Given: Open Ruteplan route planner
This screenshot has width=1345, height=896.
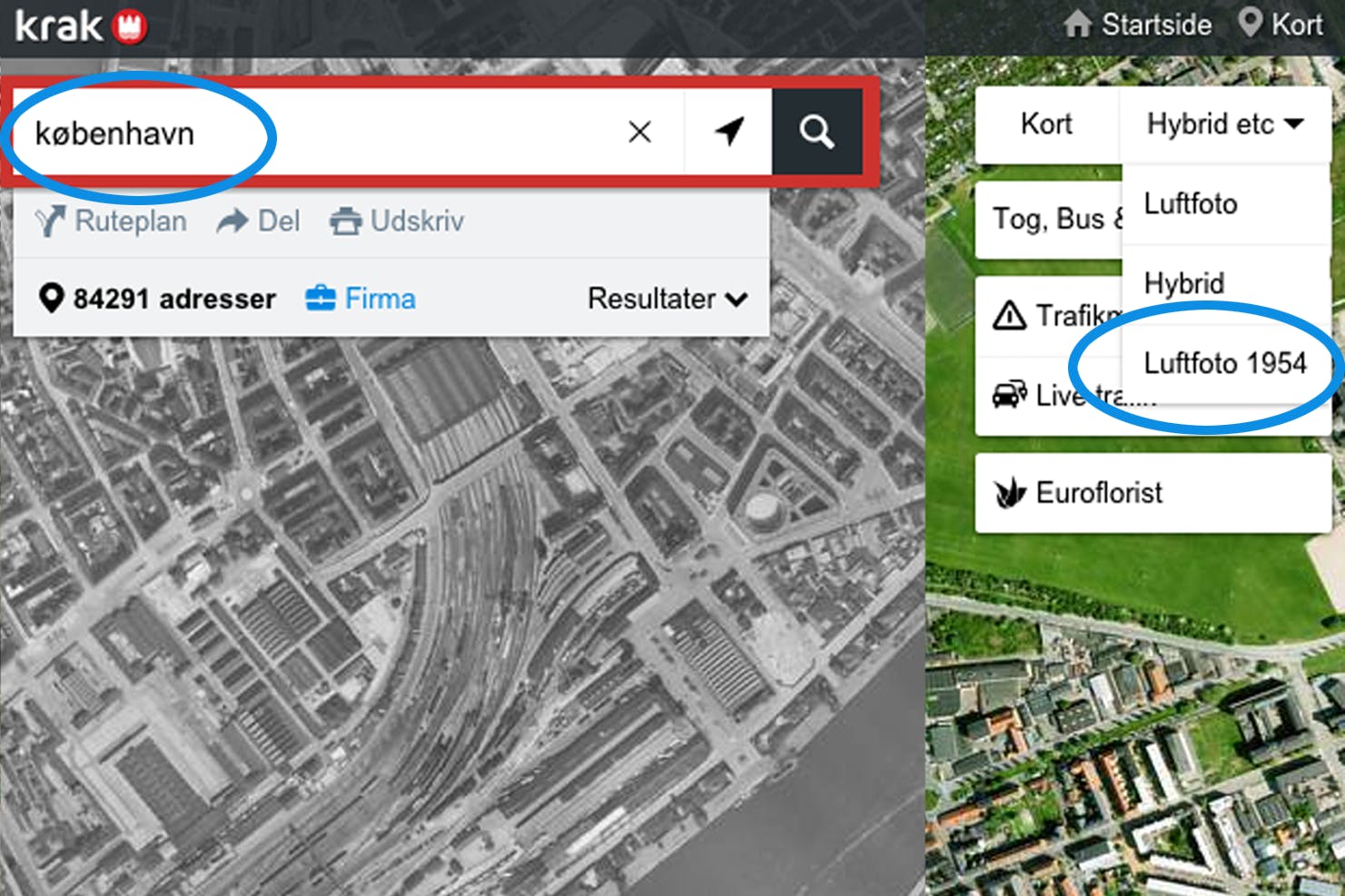Looking at the screenshot, I should tap(111, 221).
